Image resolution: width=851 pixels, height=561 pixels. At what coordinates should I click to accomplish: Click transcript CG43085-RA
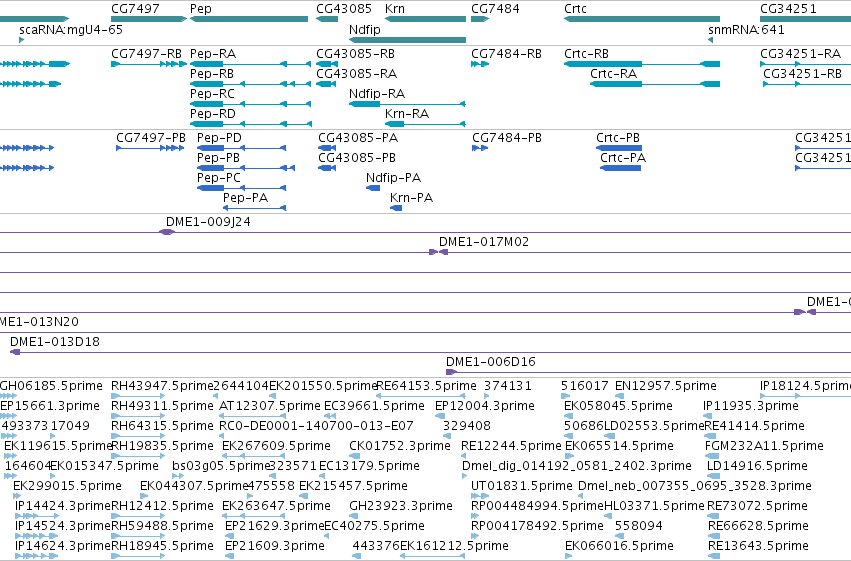coord(326,84)
